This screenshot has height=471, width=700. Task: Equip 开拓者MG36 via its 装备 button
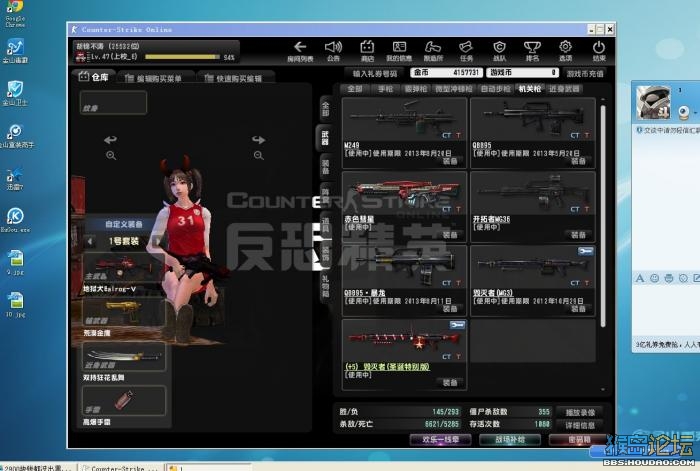[579, 234]
